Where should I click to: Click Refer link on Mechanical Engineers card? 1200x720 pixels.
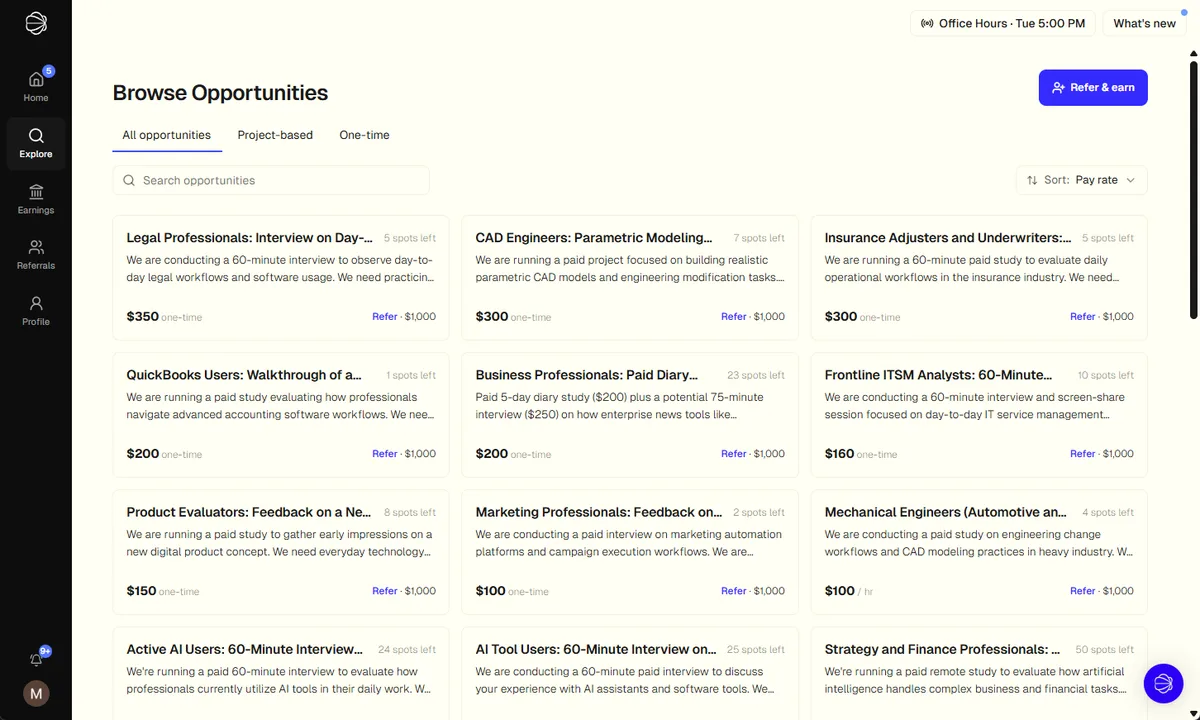[1083, 591]
